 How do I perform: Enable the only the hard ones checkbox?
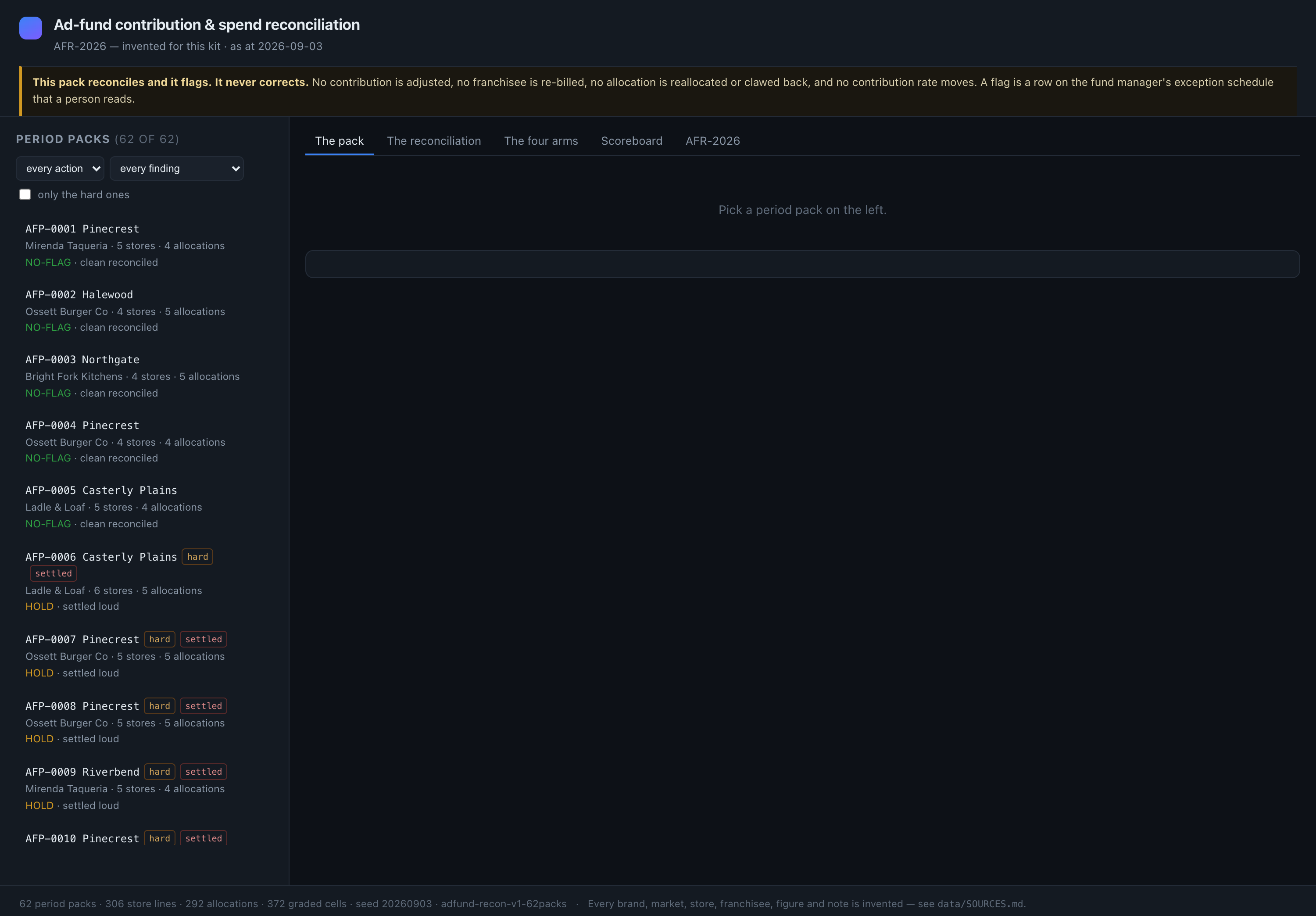click(25, 194)
